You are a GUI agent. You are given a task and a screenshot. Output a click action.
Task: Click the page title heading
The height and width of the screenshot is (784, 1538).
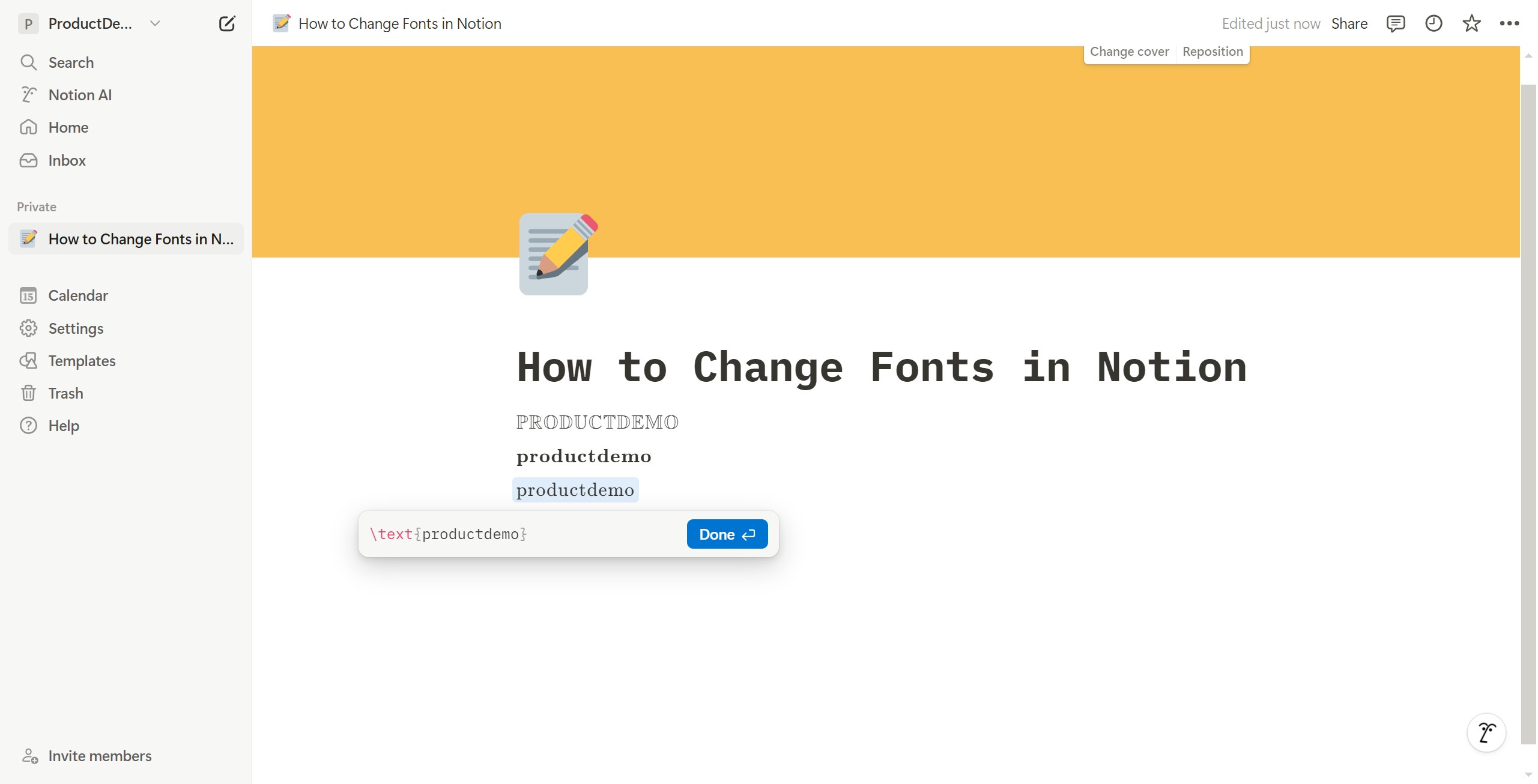(x=882, y=367)
